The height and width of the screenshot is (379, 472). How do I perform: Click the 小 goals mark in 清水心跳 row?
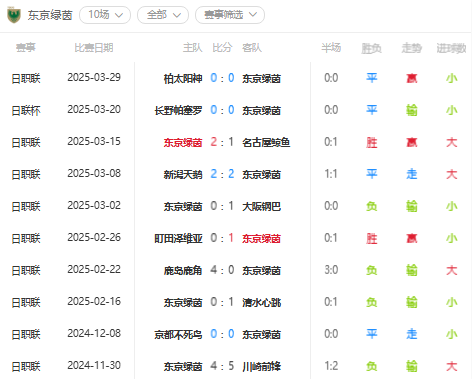pyautogui.click(x=452, y=302)
